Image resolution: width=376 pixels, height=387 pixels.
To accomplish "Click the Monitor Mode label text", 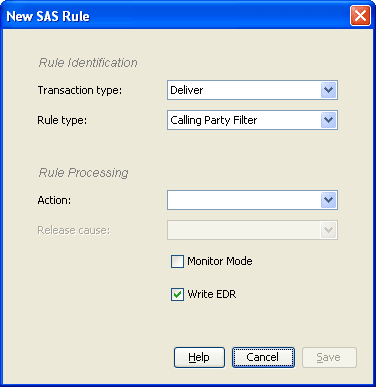I will click(x=220, y=261).
